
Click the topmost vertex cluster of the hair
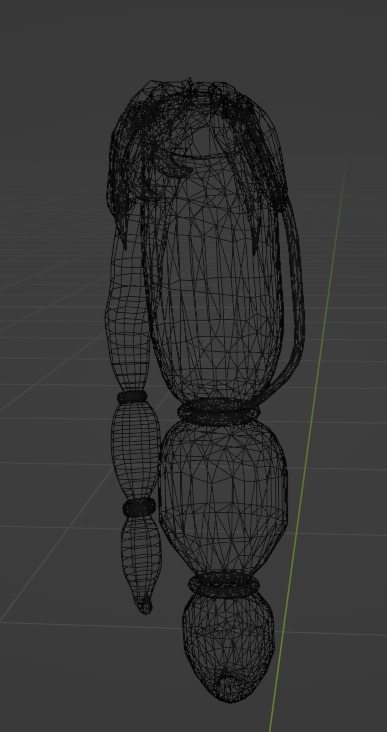[190, 84]
